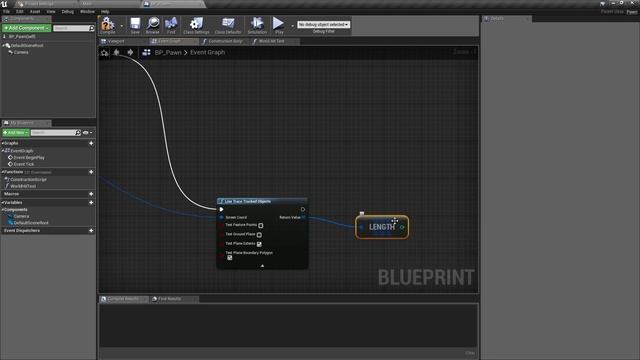Save the blueprint asset
Image resolution: width=640 pixels, height=360 pixels.
click(x=135, y=25)
